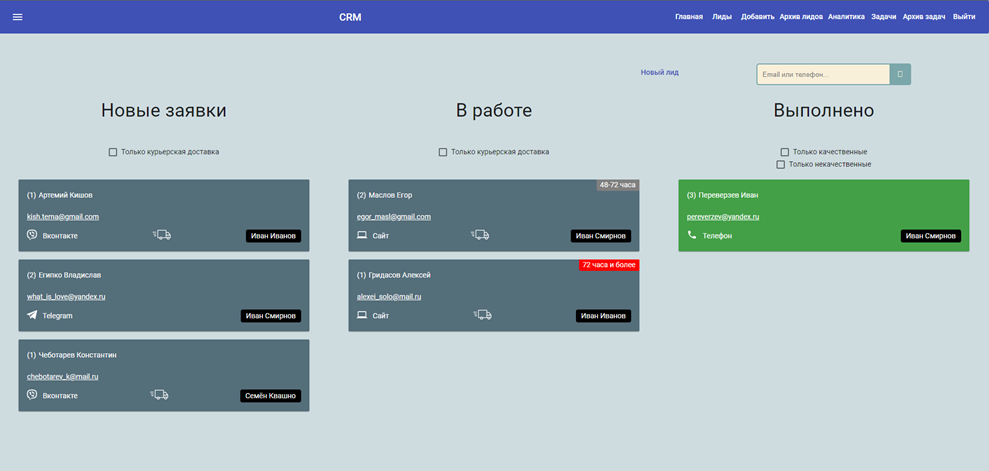
Task: Check Только некачественные filter
Action: 781,165
